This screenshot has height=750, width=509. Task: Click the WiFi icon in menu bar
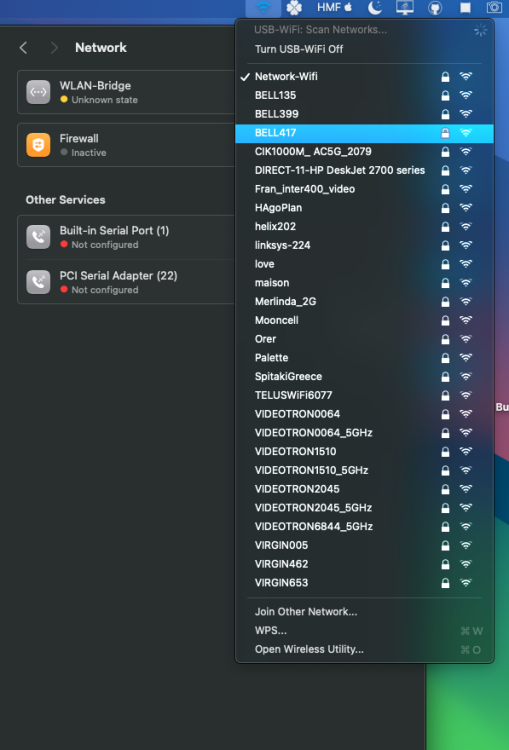264,7
